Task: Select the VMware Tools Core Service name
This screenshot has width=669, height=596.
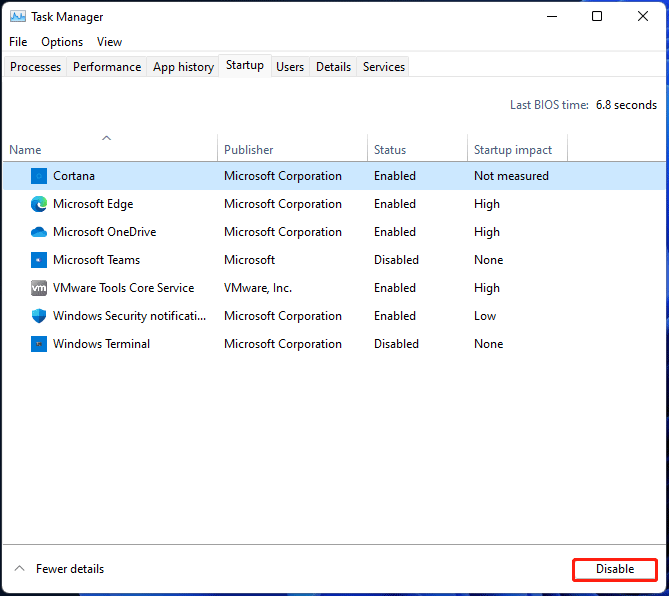Action: [x=123, y=288]
